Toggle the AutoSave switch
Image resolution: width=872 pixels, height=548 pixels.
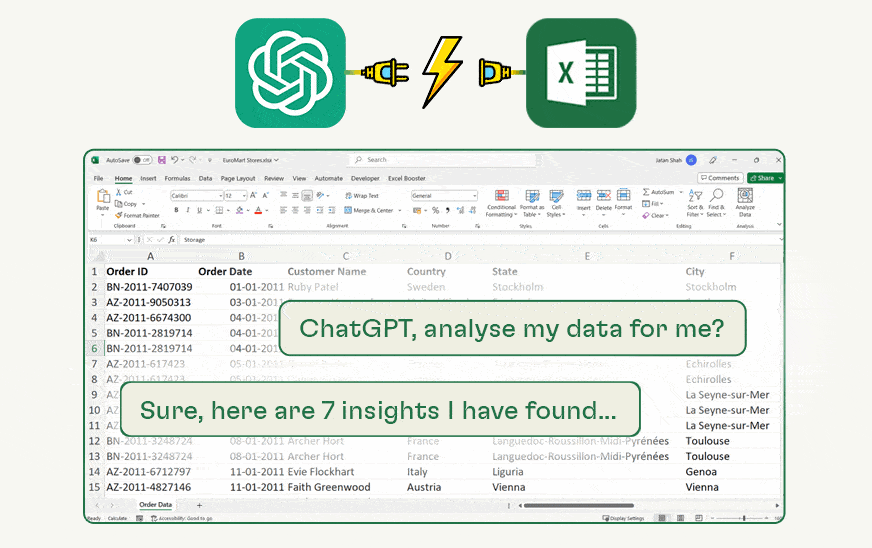(142, 160)
